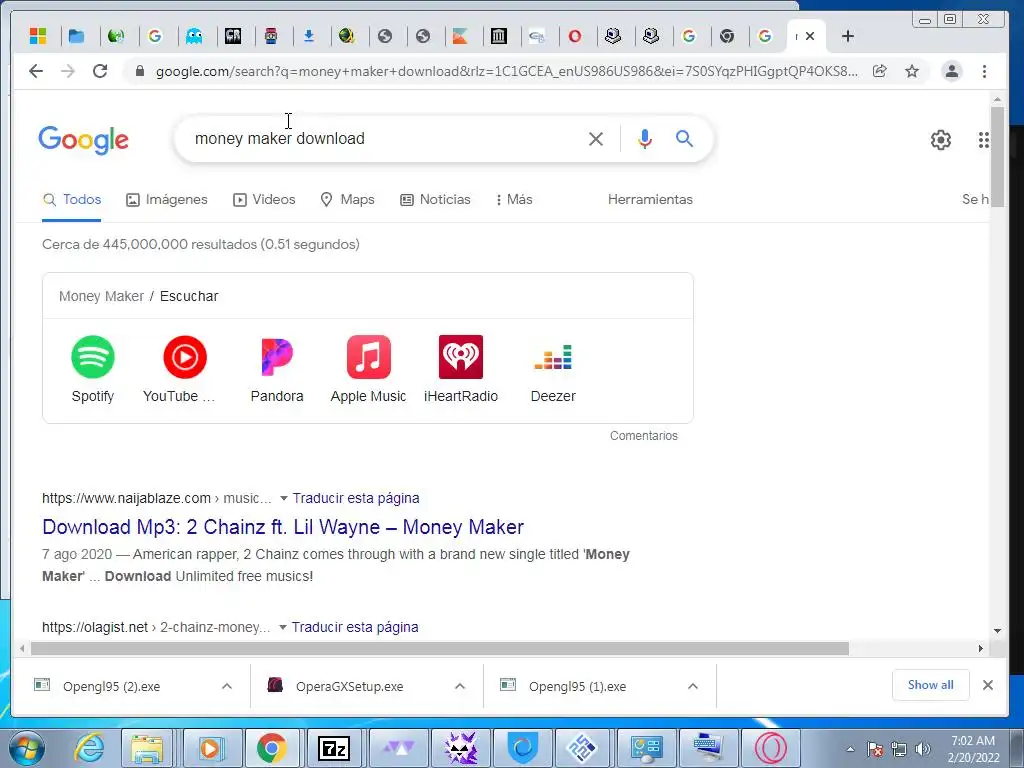Listen on iHeartRadio
The width and height of the screenshot is (1024, 768).
point(460,370)
